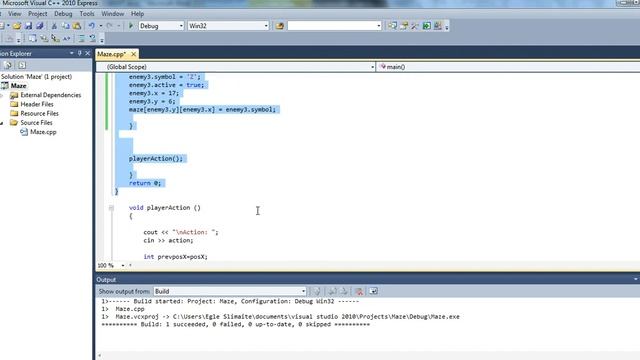Comment out selected lines icon in text toolbar
Image resolution: width=640 pixels, height=360 pixels.
[81, 39]
